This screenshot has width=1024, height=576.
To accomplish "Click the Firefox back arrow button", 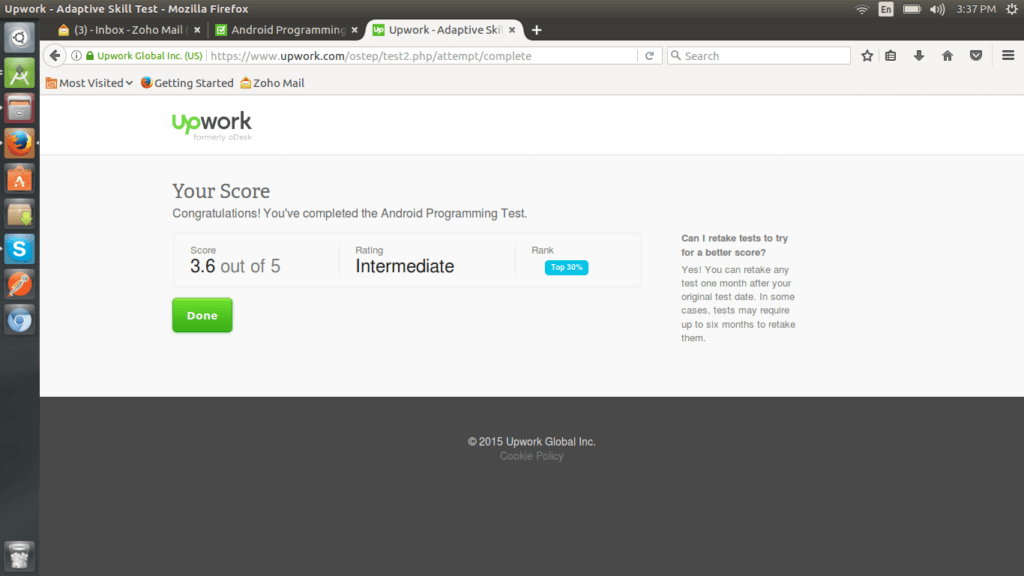I will (x=55, y=56).
